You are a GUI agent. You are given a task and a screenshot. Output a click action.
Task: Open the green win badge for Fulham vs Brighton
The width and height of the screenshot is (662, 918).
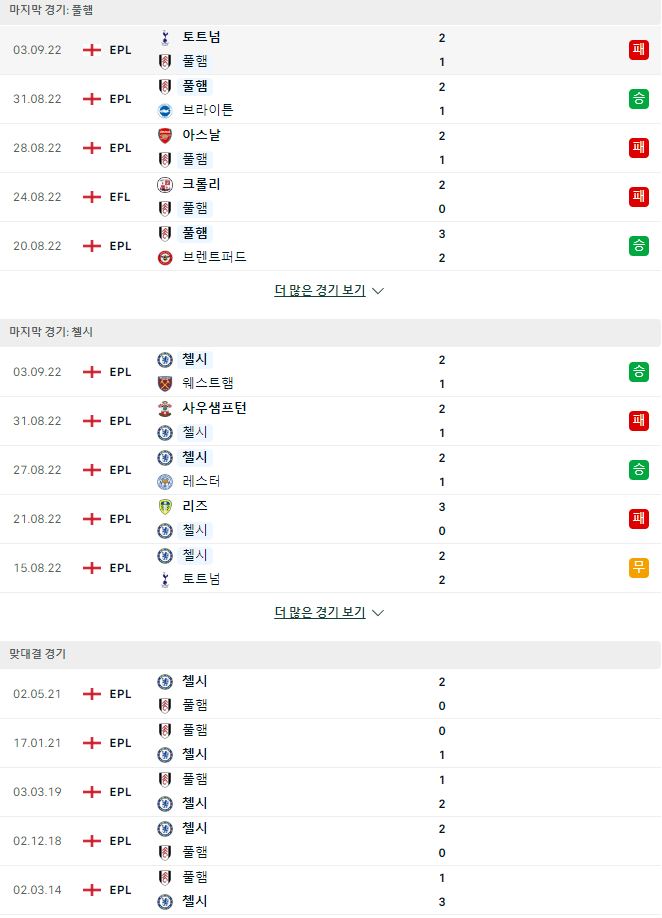coord(639,98)
